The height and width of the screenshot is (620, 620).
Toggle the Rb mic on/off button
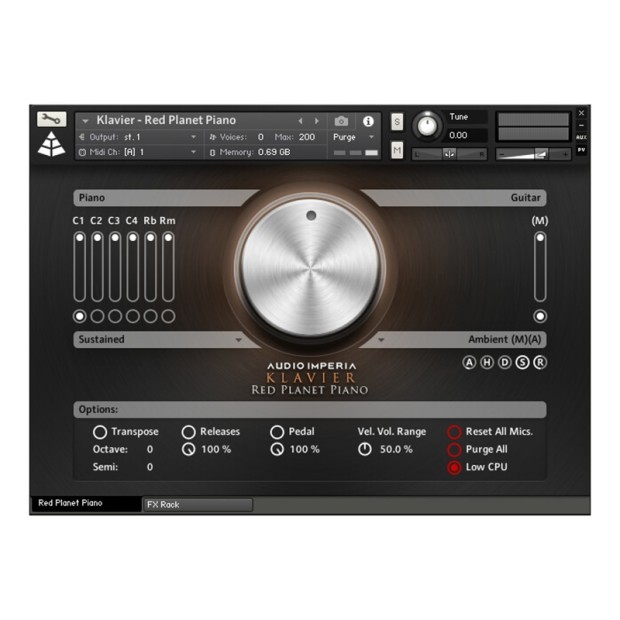point(151,316)
